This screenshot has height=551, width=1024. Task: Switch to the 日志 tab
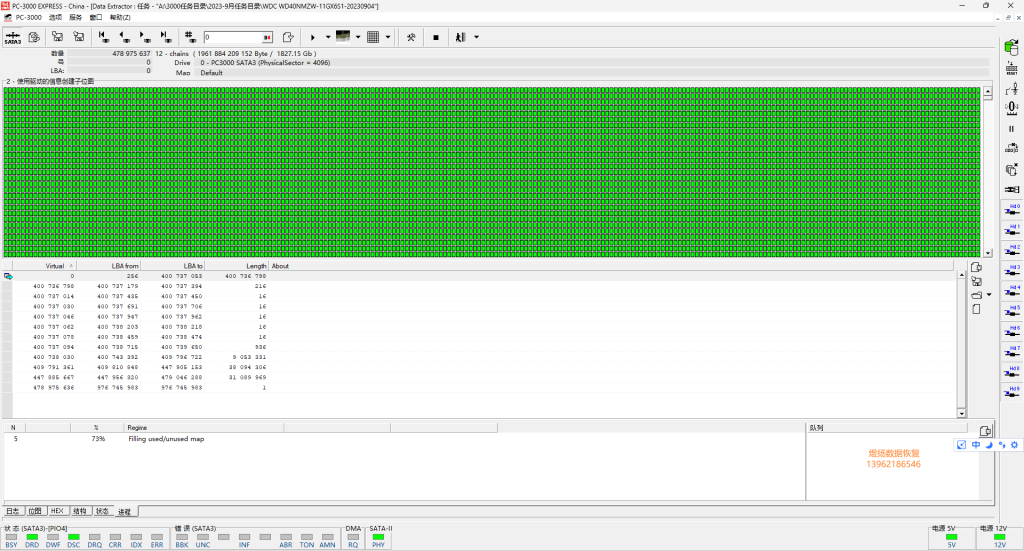(x=12, y=511)
